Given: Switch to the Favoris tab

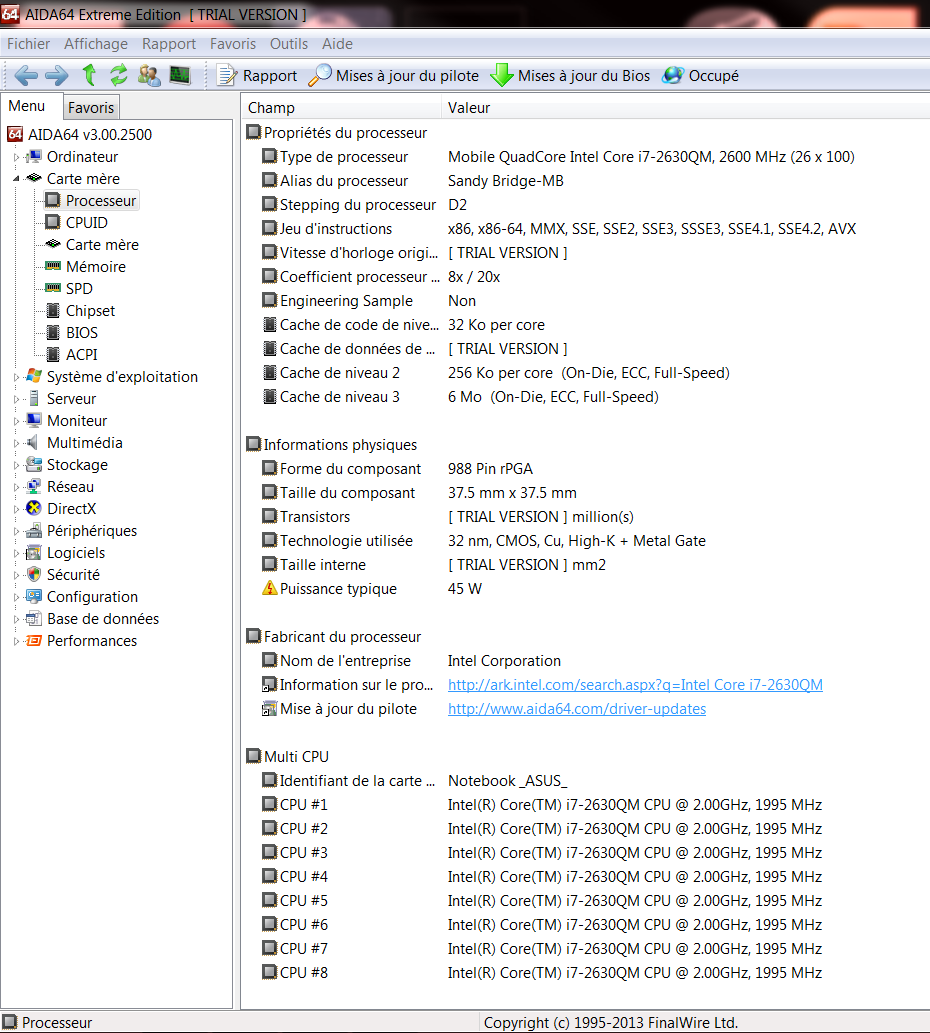Looking at the screenshot, I should click(91, 107).
